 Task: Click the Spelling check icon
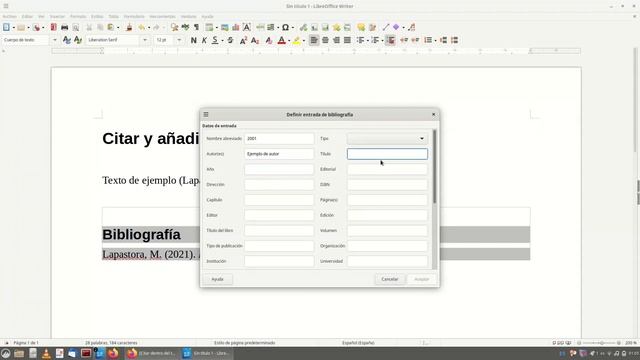click(x=185, y=27)
